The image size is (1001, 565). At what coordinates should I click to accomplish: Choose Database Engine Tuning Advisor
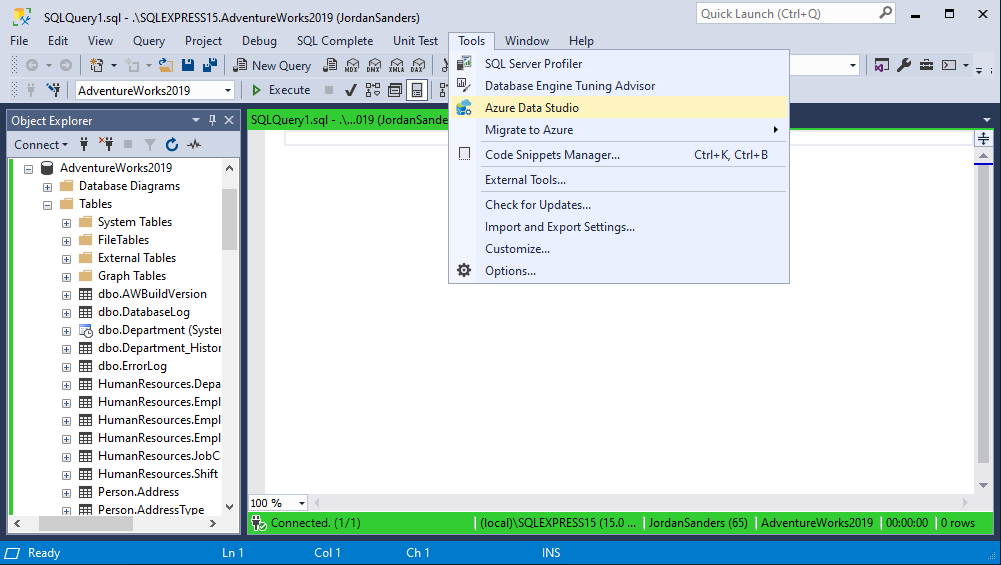pyautogui.click(x=619, y=86)
